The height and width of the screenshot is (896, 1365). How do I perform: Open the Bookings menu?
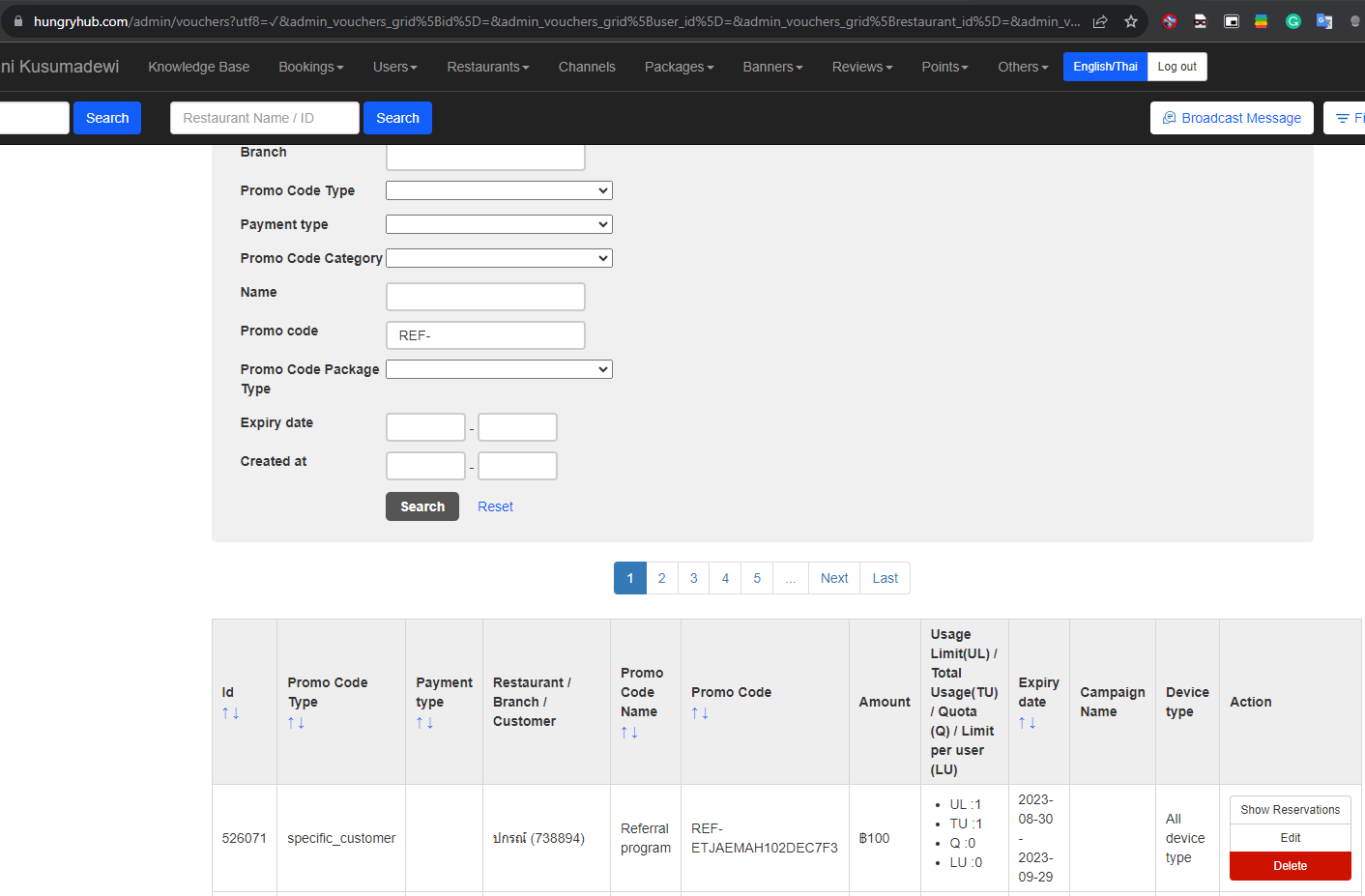pos(310,67)
